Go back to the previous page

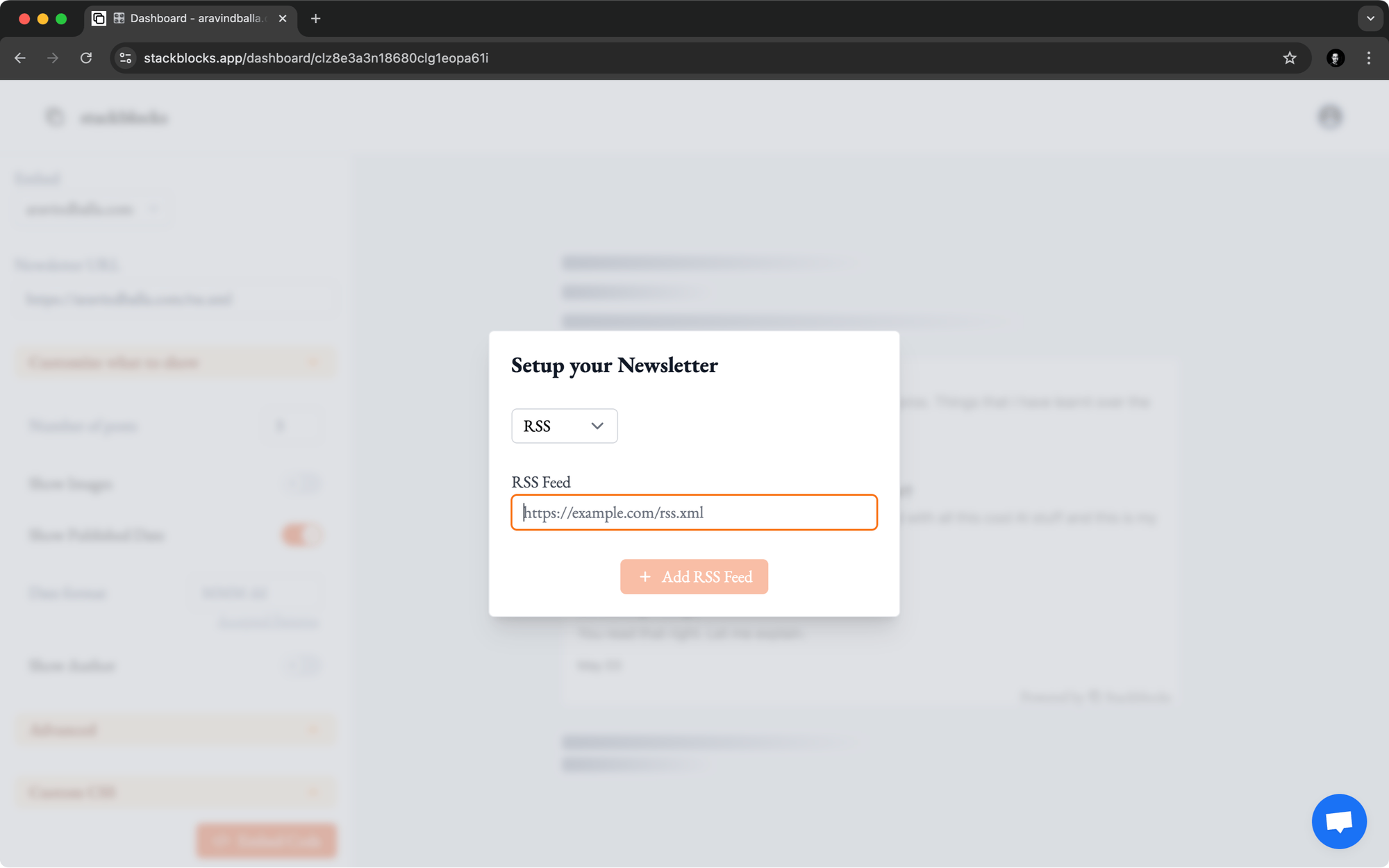pyautogui.click(x=20, y=58)
